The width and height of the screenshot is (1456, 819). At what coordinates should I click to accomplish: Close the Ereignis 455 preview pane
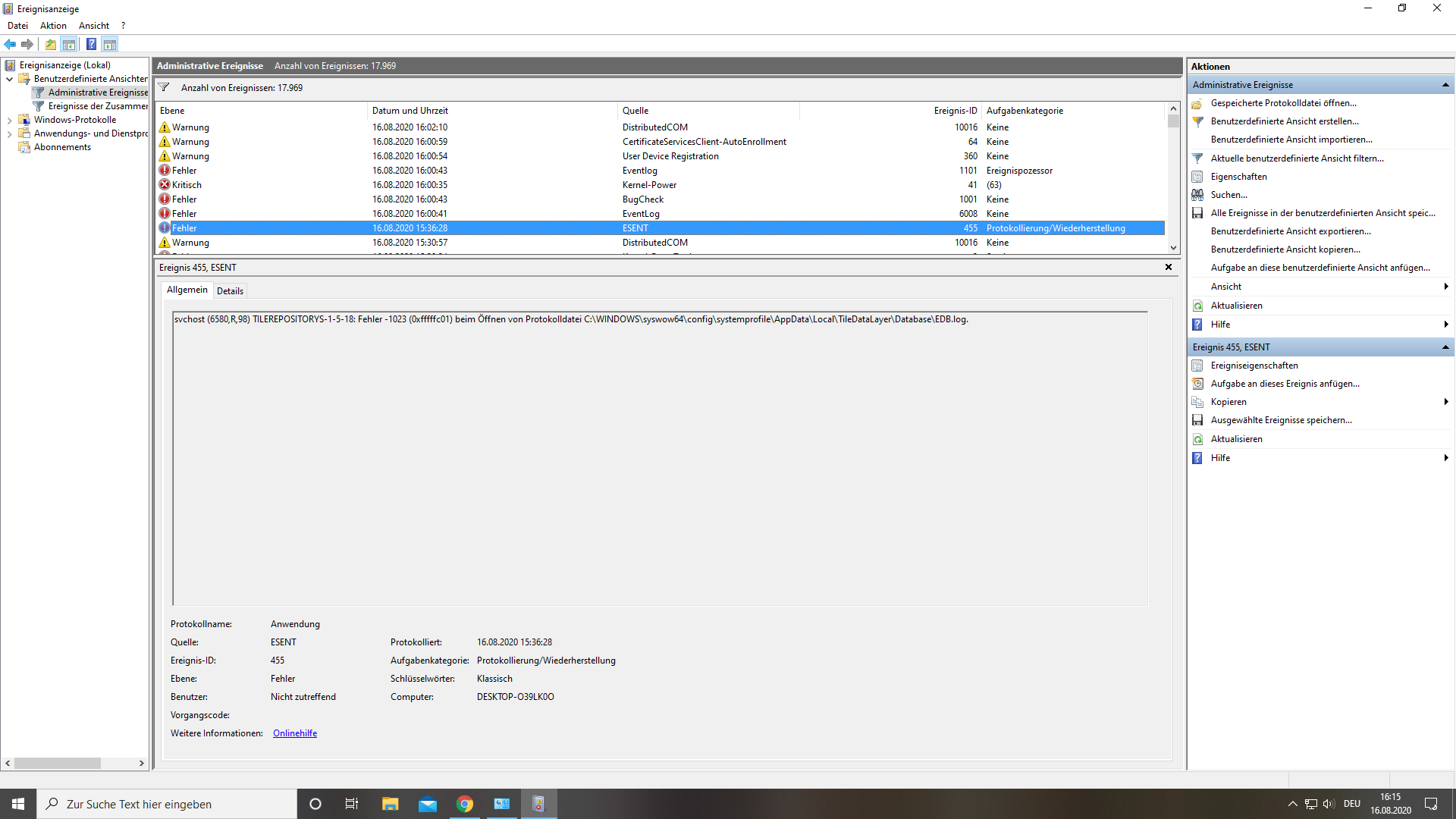pyautogui.click(x=1168, y=267)
